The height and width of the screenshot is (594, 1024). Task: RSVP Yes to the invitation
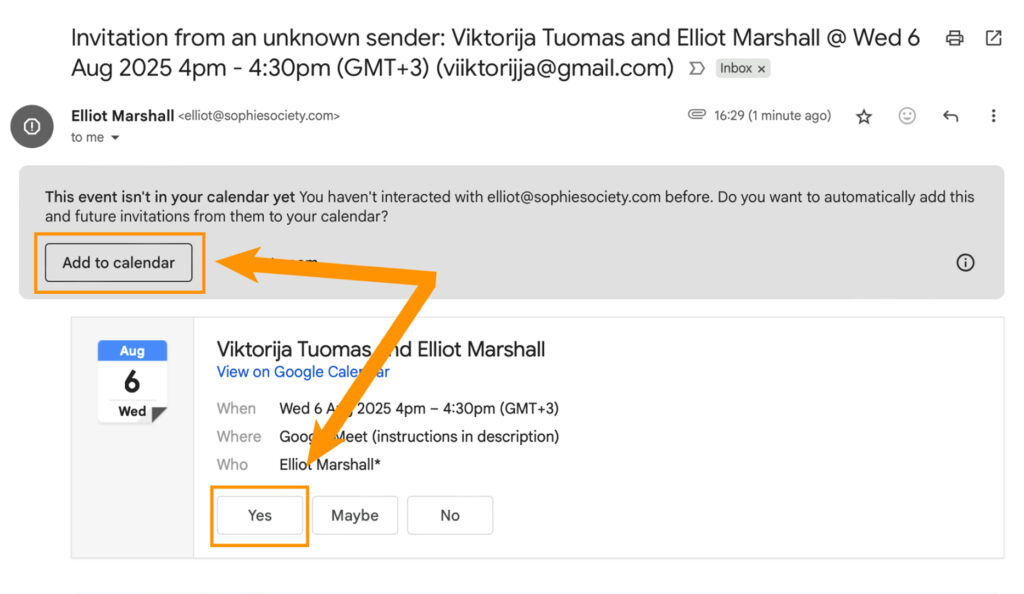coord(260,515)
